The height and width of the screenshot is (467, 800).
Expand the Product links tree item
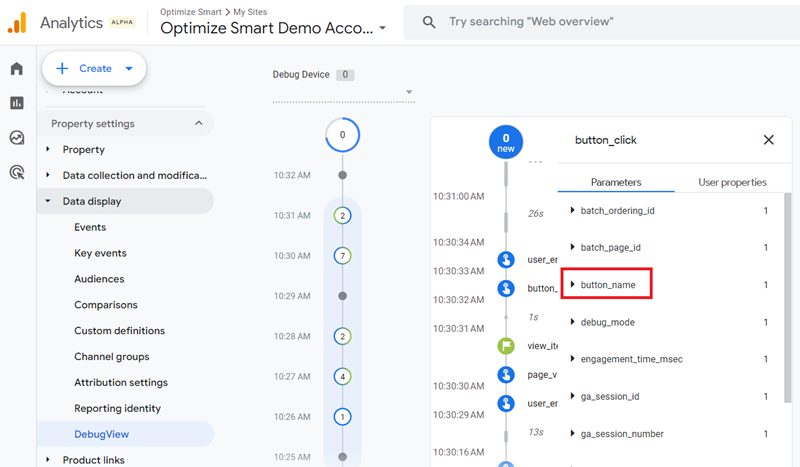tap(48, 459)
